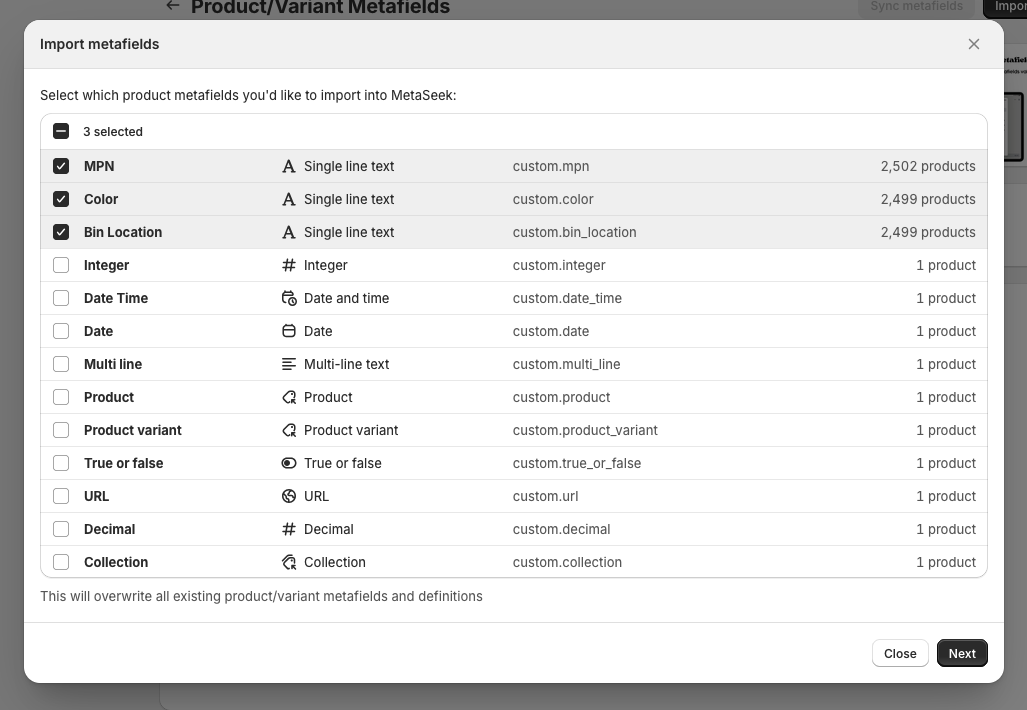The height and width of the screenshot is (710, 1027).
Task: Click the True or false eye icon
Action: pyautogui.click(x=289, y=463)
